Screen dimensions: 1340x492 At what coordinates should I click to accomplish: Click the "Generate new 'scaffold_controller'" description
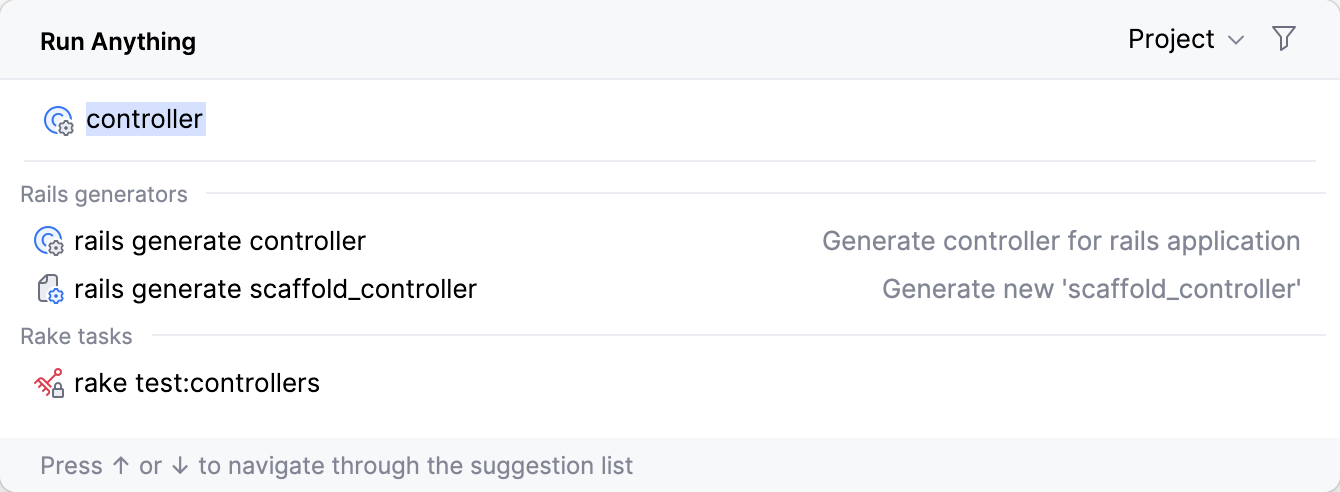[1091, 289]
